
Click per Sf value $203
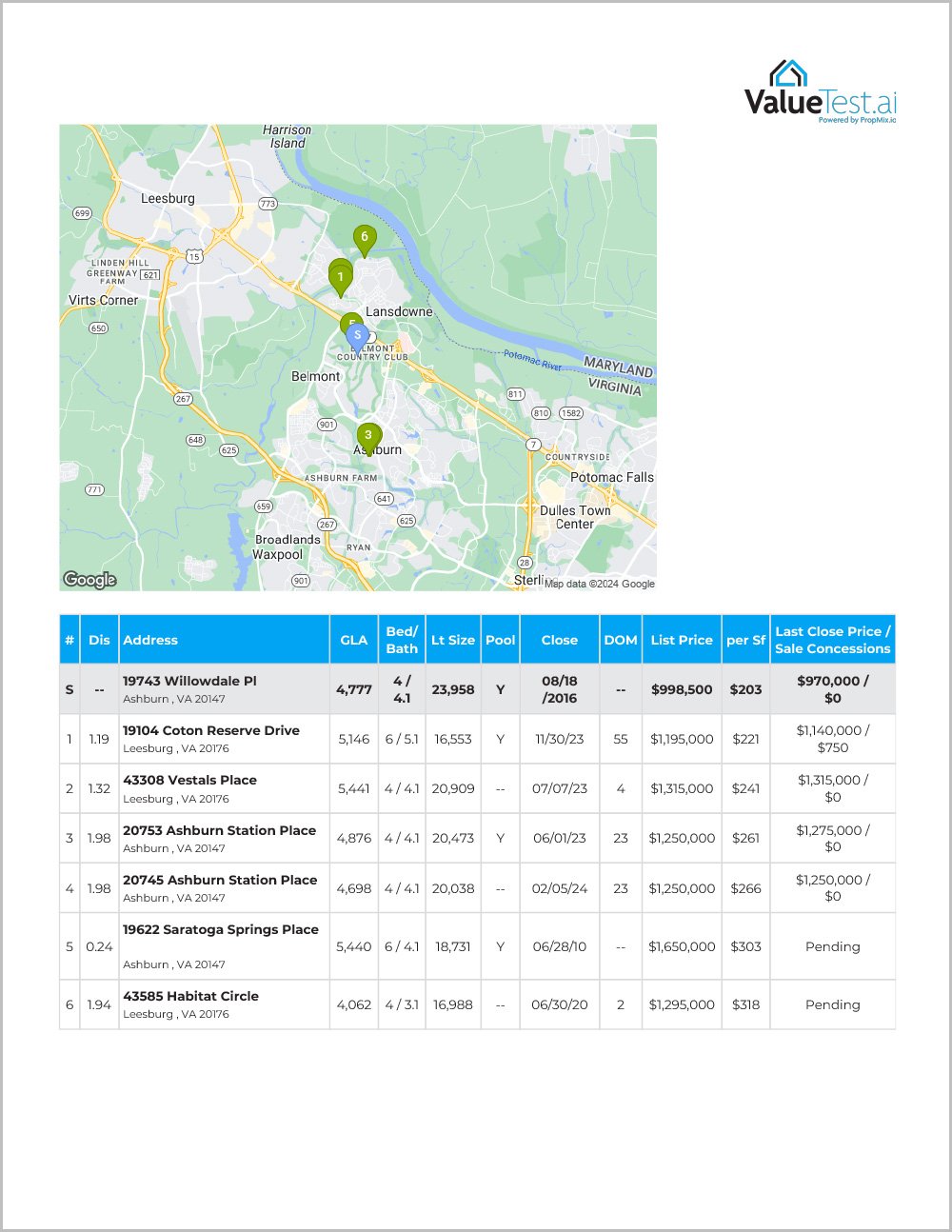(x=746, y=689)
